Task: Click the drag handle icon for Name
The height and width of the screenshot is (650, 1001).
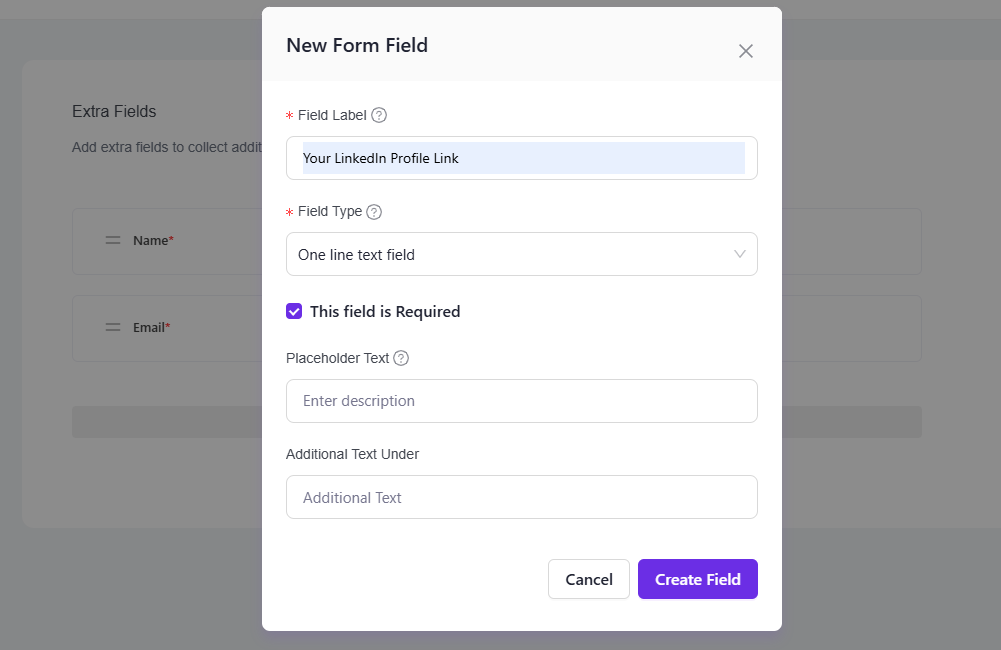Action: coord(113,240)
